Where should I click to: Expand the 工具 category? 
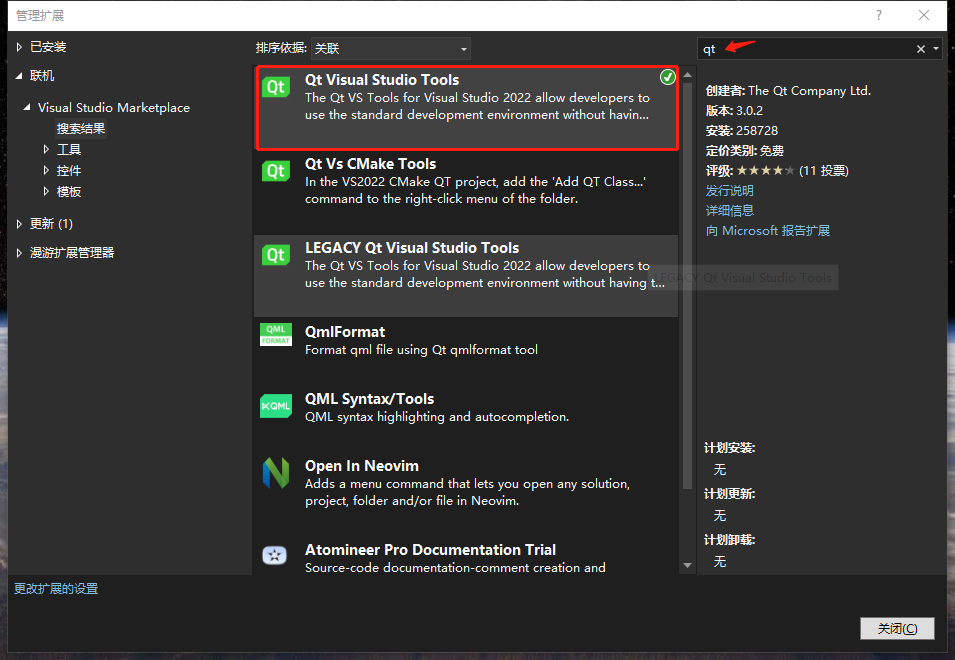46,149
